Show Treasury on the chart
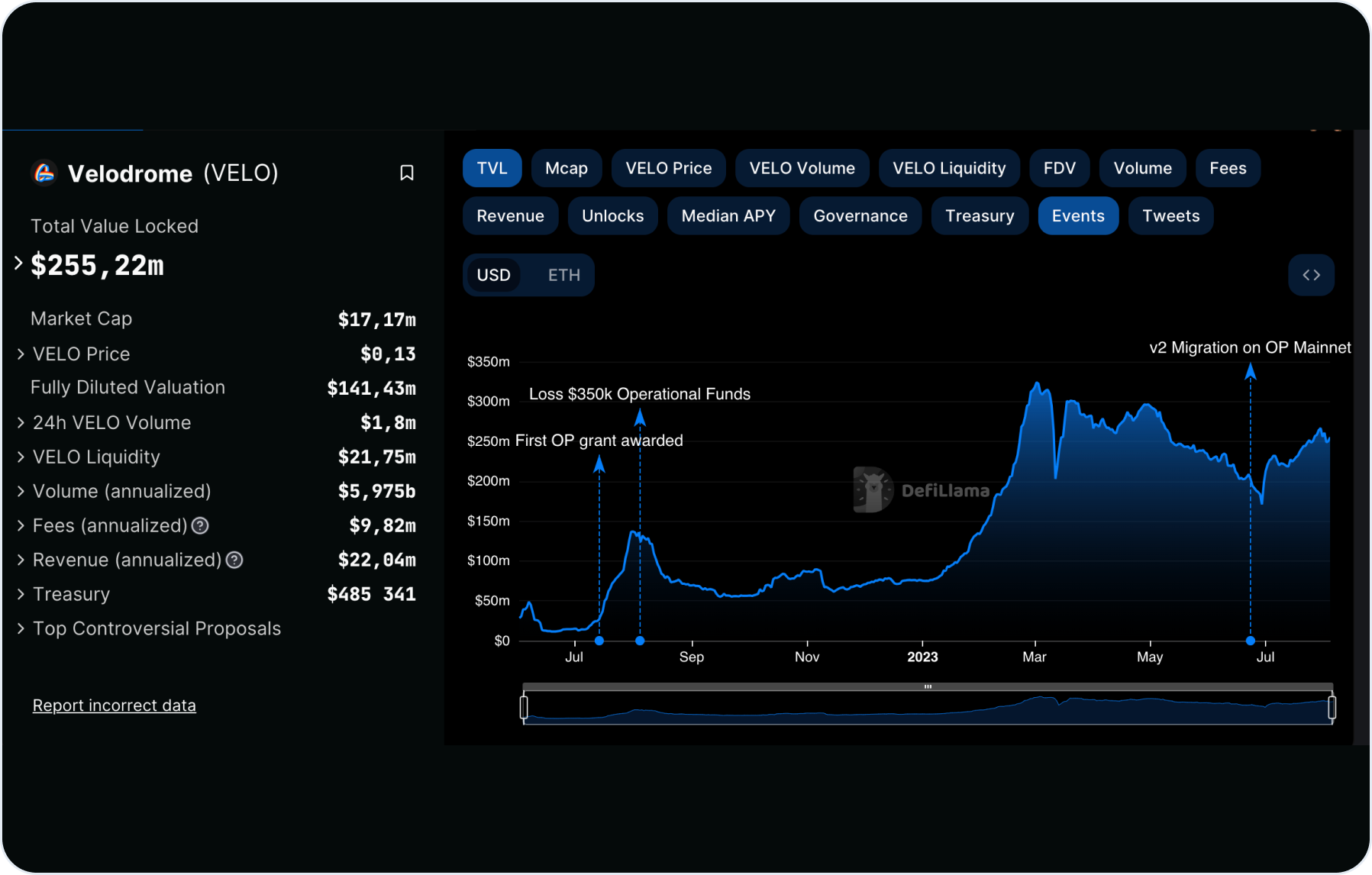The height and width of the screenshot is (875, 1372). pos(980,216)
